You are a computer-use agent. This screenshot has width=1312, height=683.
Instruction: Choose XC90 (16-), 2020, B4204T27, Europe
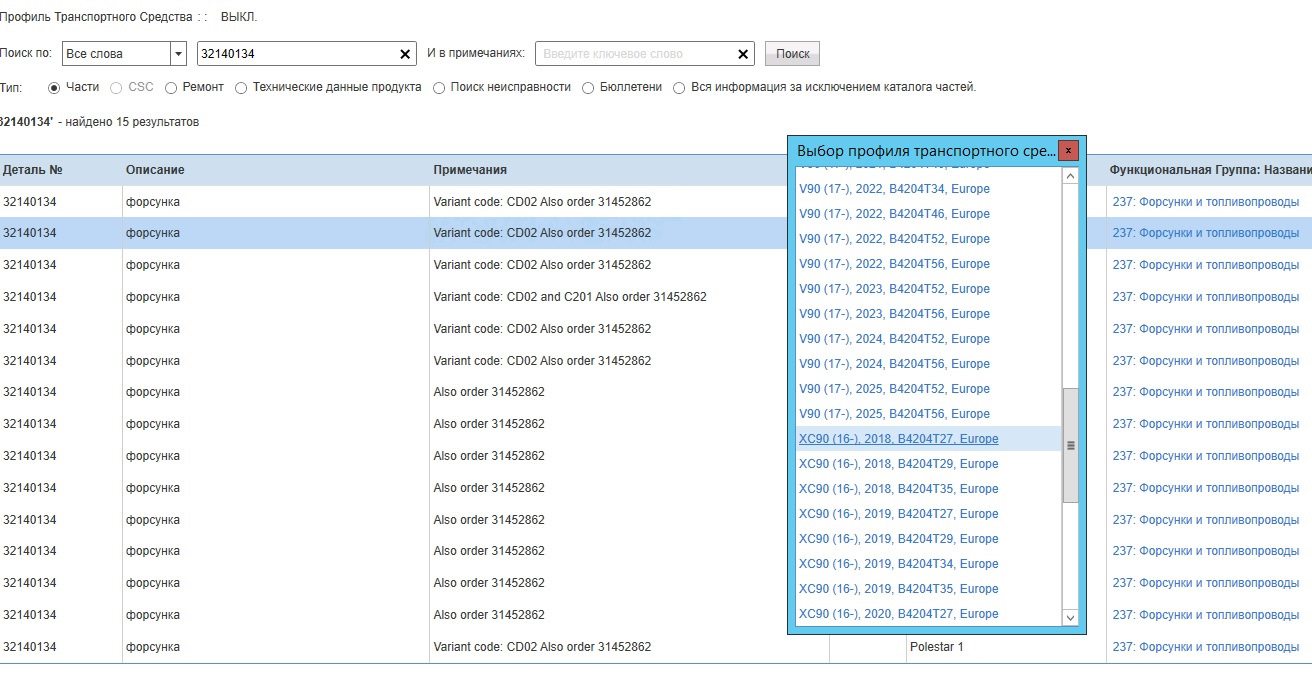point(898,614)
